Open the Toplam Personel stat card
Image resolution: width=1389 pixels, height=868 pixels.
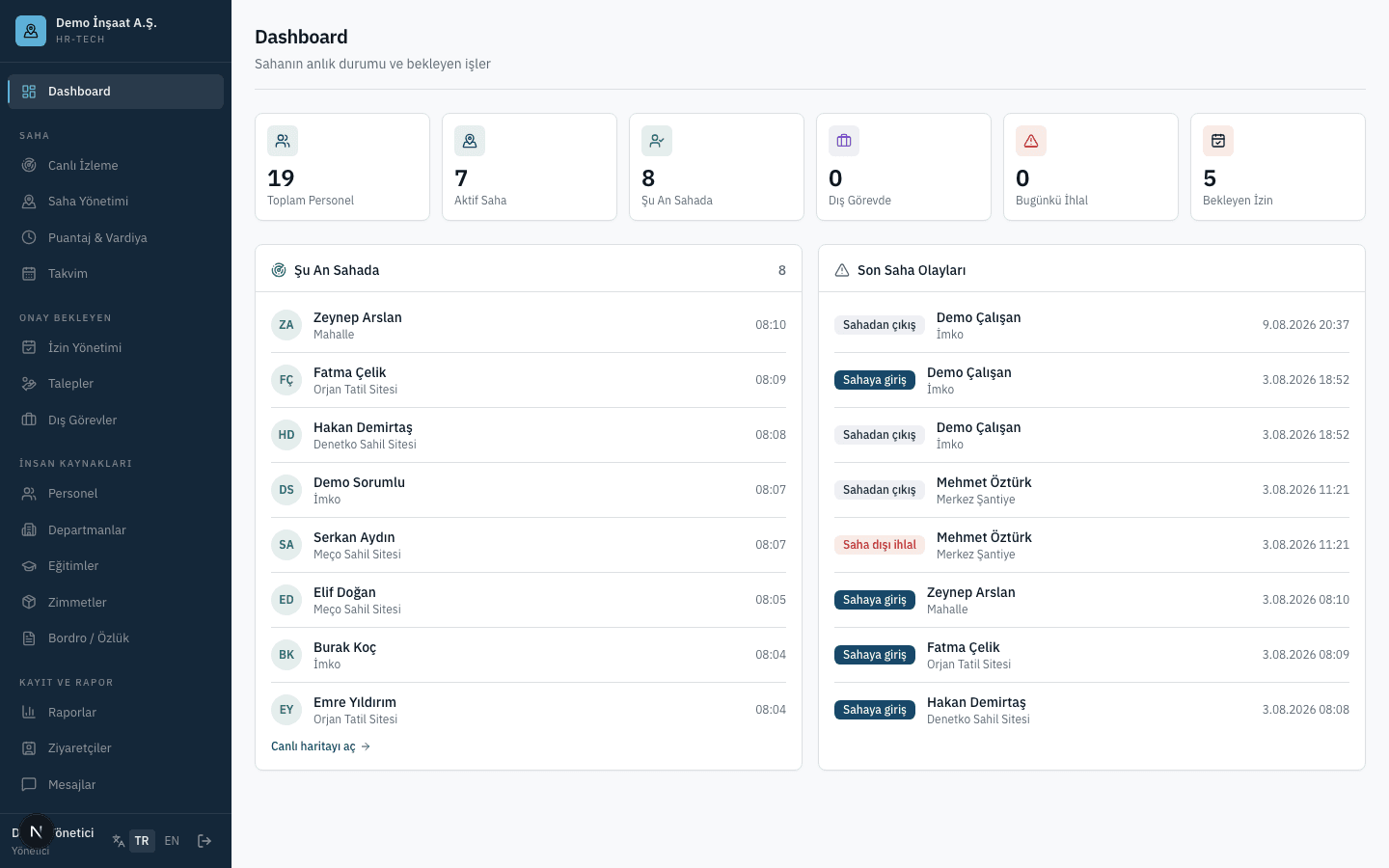342,167
